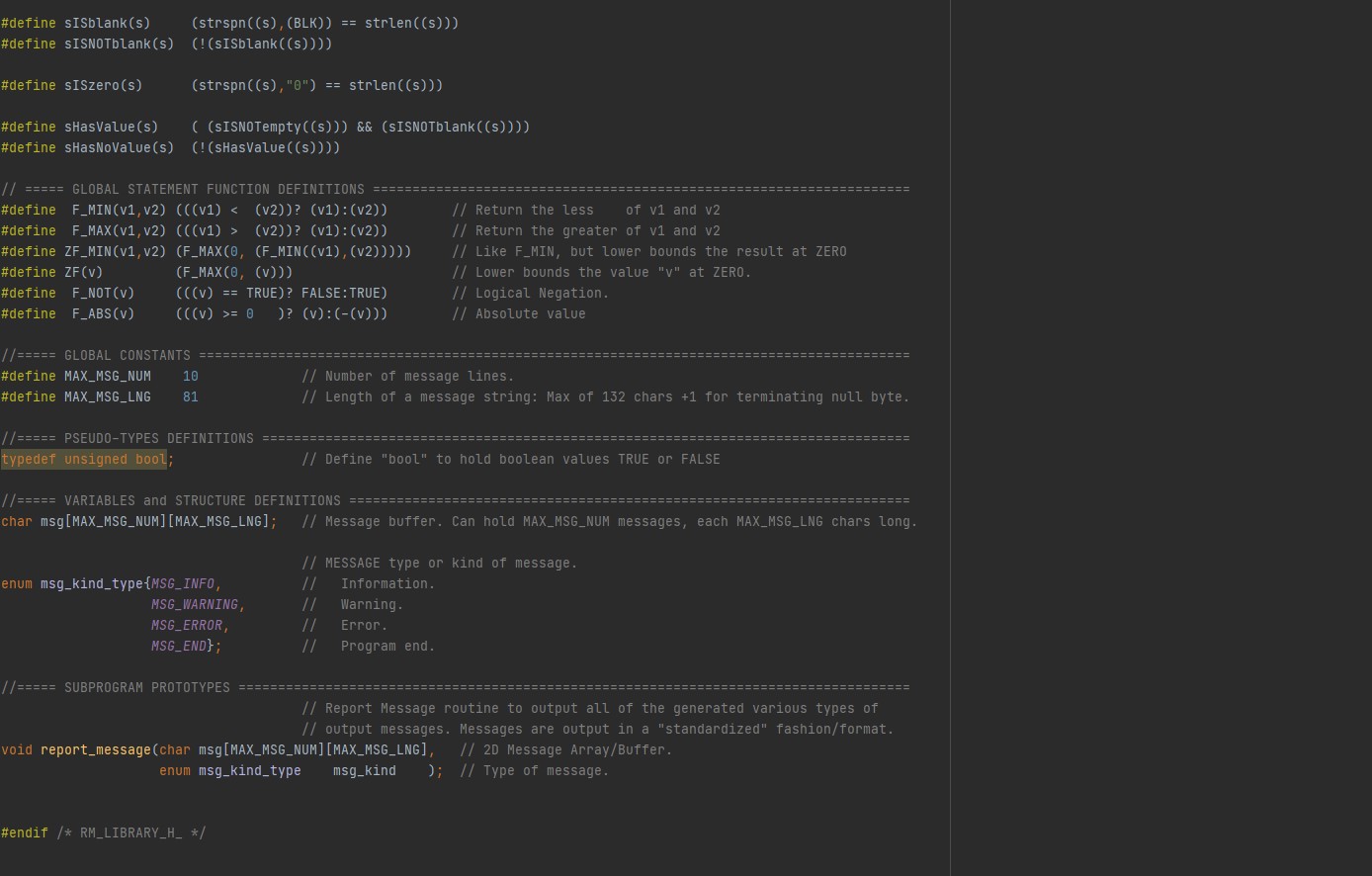Viewport: 1372px width, 876px height.
Task: Click the report_message function name
Action: 96,750
